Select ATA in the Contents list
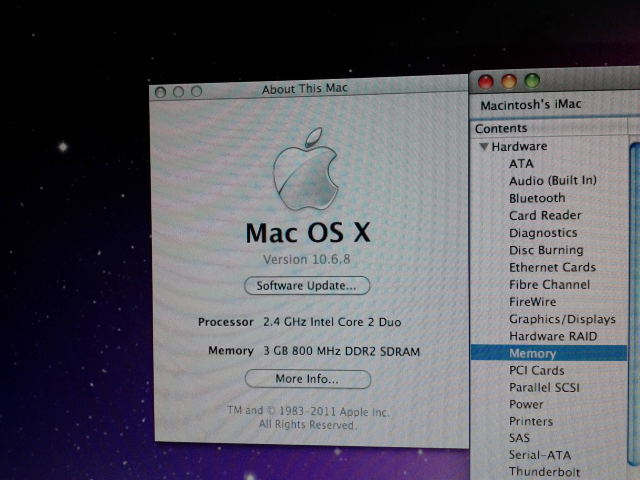Screen dimensions: 640x480 521,164
